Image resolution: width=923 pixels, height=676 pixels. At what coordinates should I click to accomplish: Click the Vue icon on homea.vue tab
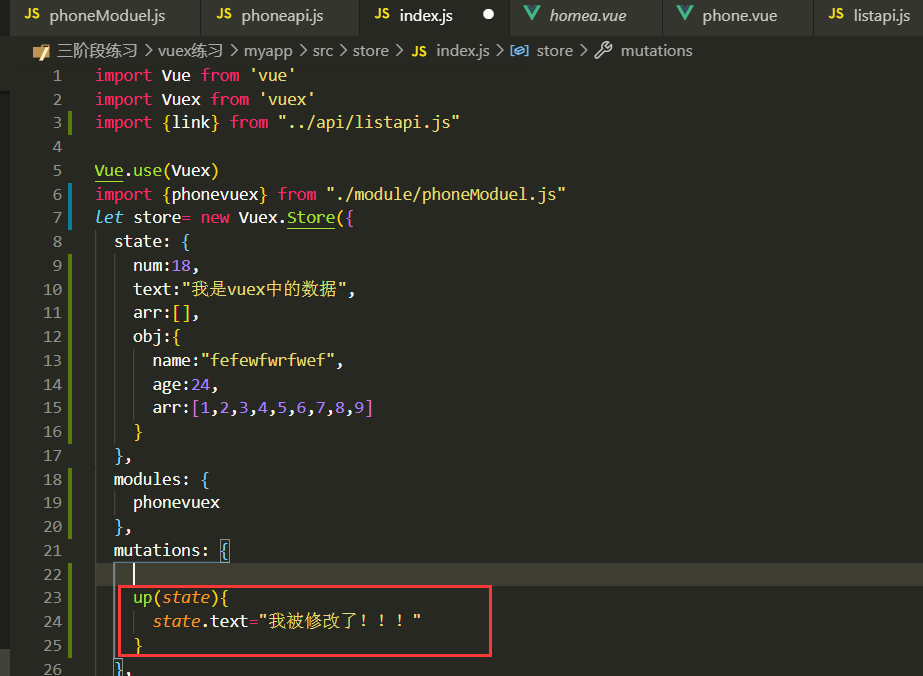(x=532, y=13)
